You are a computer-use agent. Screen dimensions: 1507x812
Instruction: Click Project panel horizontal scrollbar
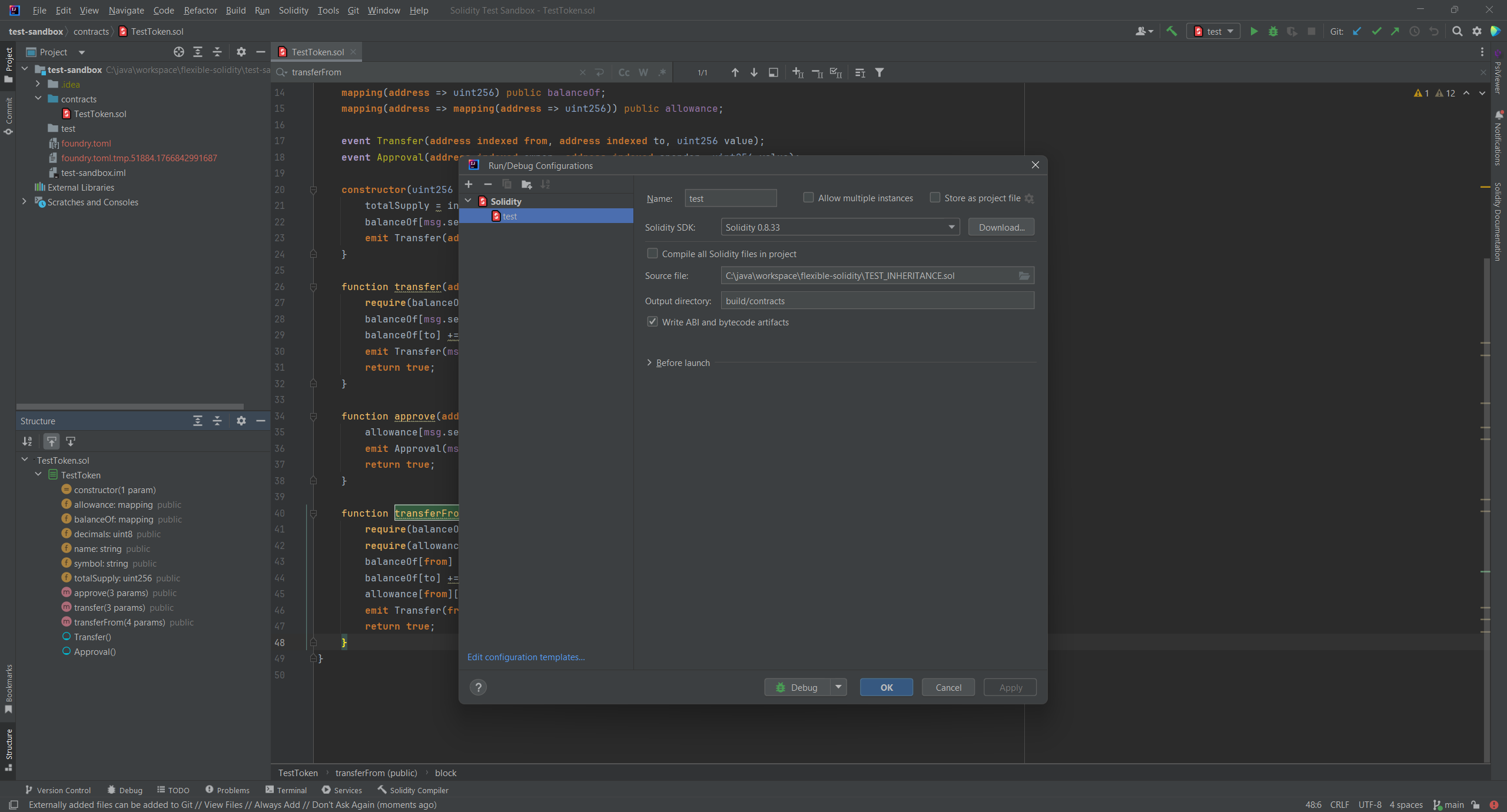(x=130, y=407)
